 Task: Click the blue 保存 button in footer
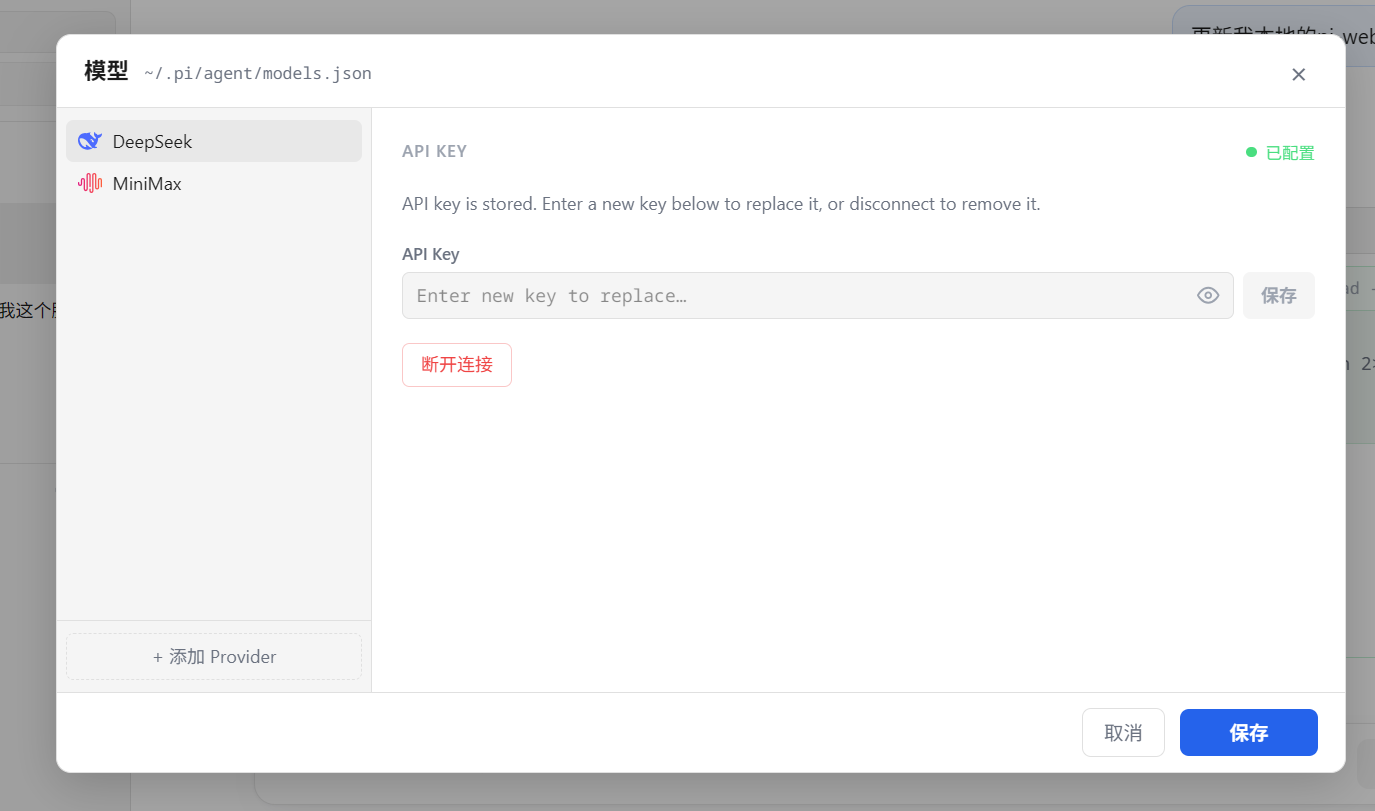pos(1249,733)
